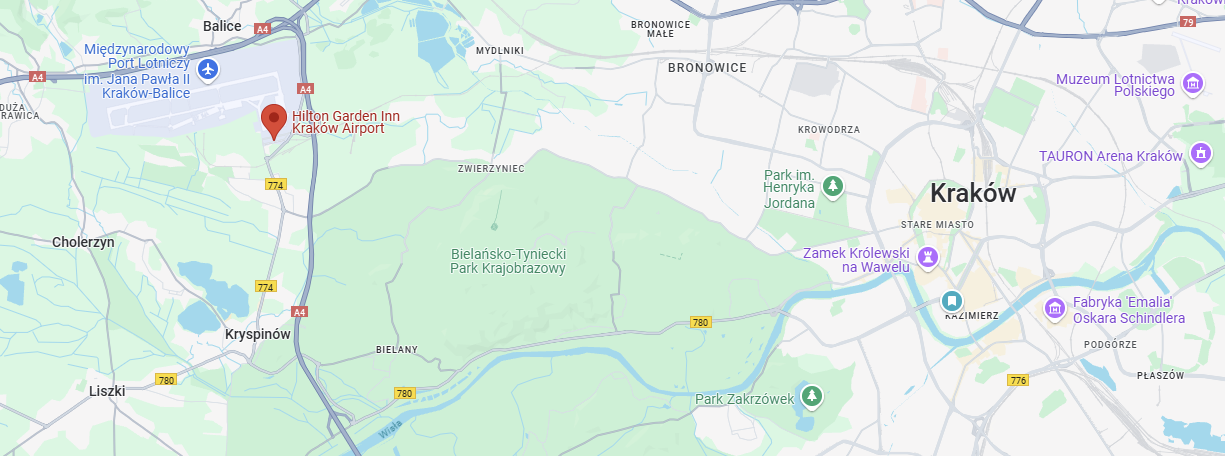Select the Kryspinów town label

tap(258, 335)
